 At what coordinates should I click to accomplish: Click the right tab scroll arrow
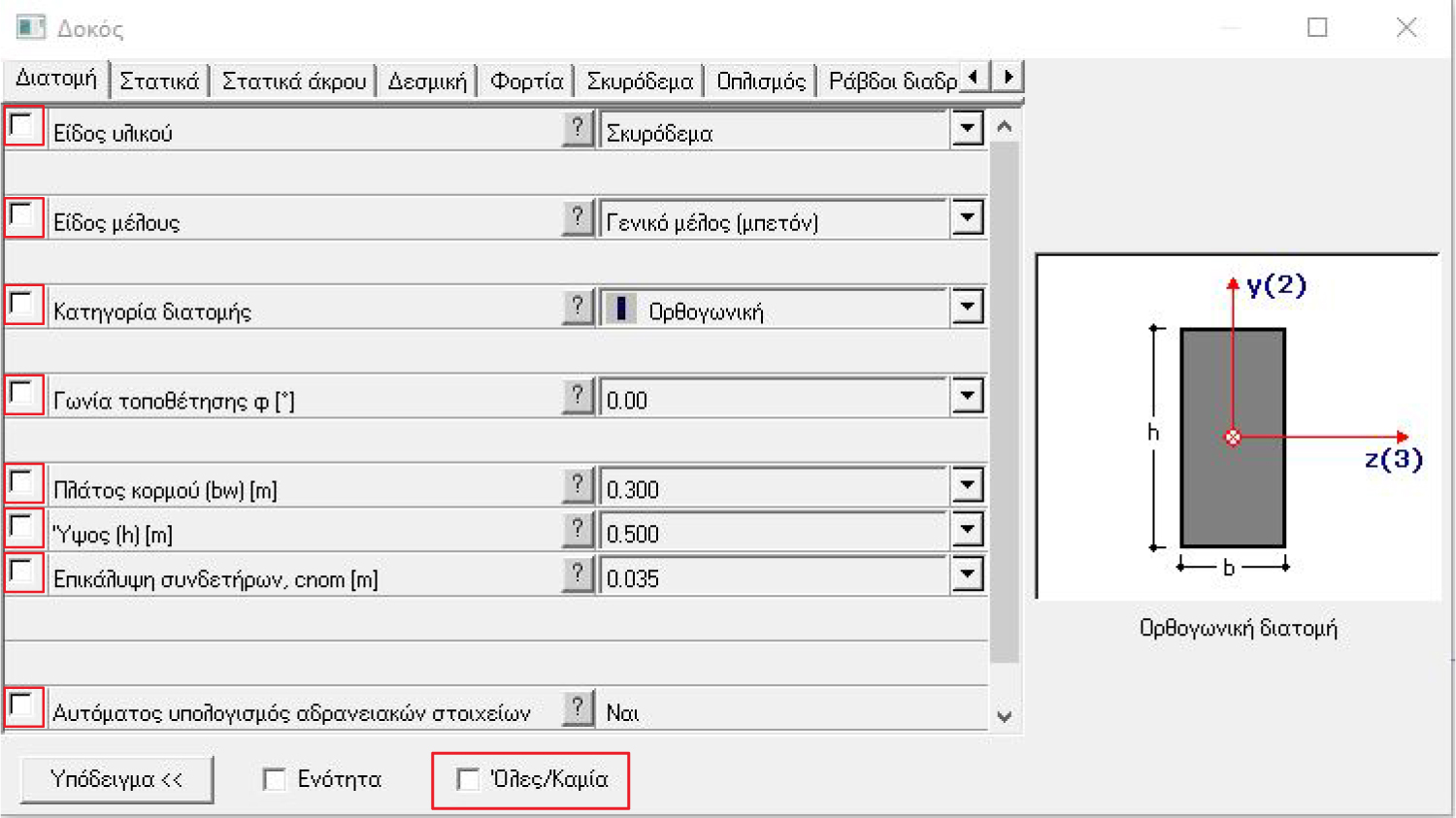coord(1008,77)
